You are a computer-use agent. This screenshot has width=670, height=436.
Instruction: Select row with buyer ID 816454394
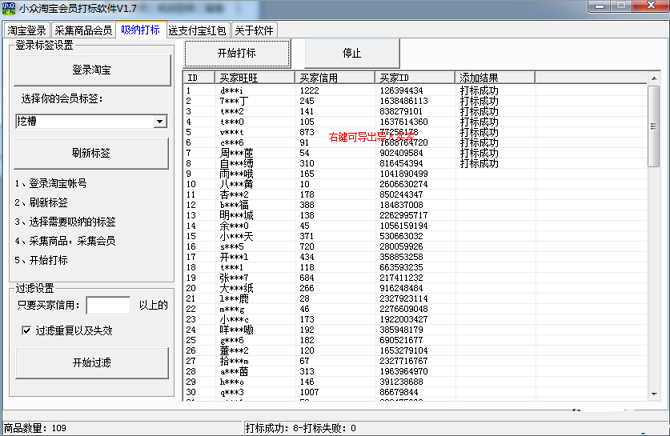(x=415, y=163)
